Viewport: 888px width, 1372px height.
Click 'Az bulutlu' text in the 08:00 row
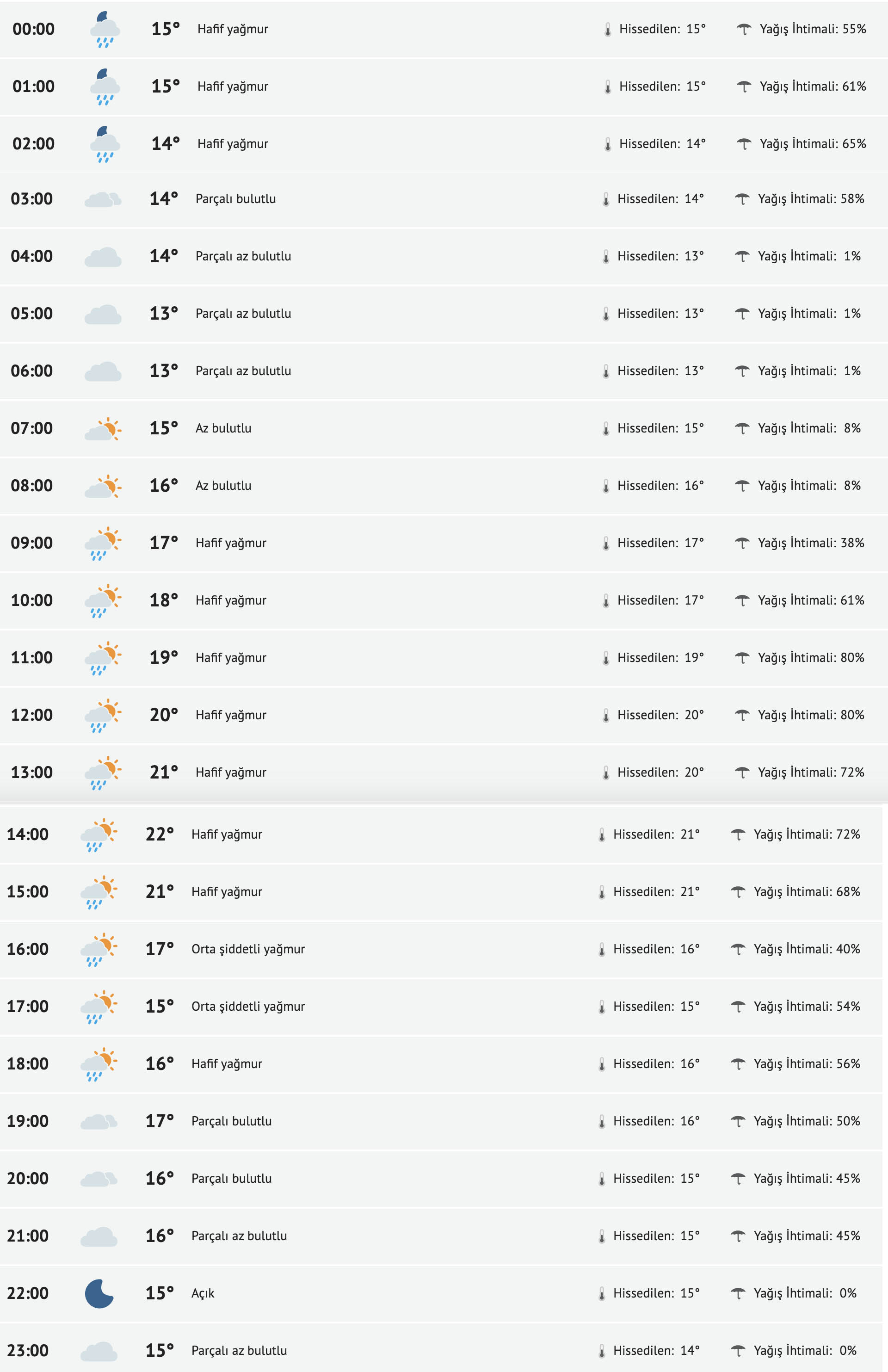(223, 485)
